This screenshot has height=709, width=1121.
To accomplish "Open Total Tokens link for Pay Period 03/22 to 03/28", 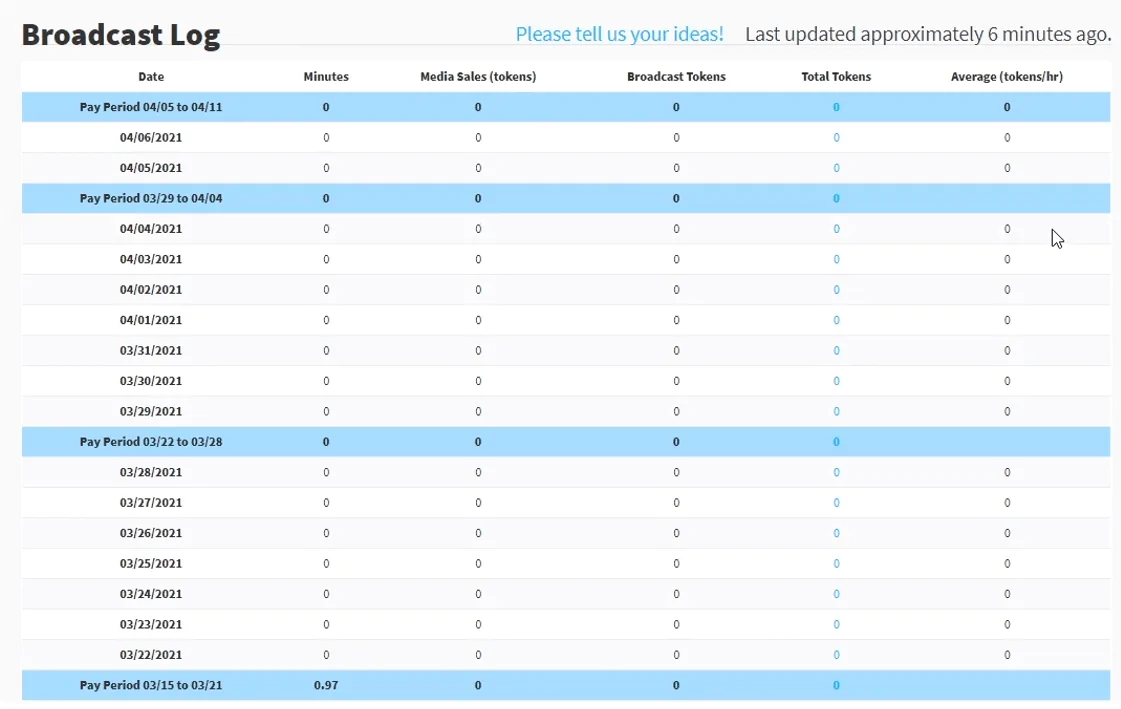I will click(x=836, y=442).
